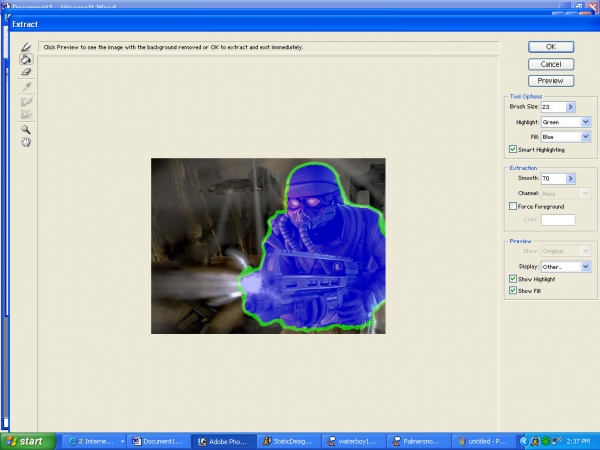600x450 pixels.
Task: Click the taskbar clock showing 2:37 PM
Action: click(x=578, y=441)
